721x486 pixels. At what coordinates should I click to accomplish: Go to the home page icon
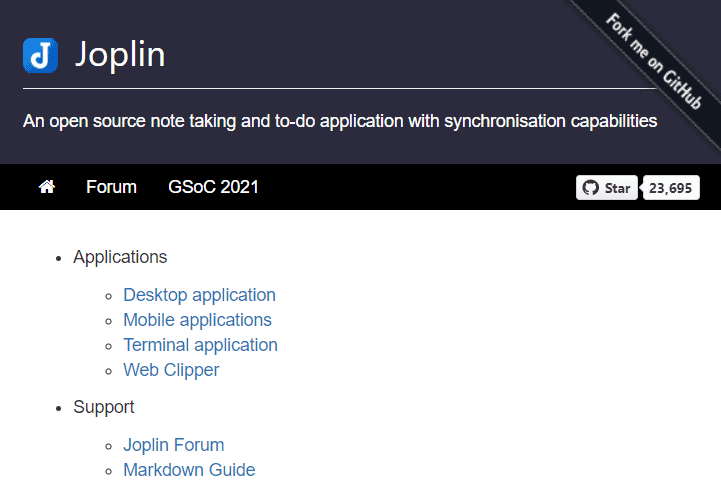47,187
